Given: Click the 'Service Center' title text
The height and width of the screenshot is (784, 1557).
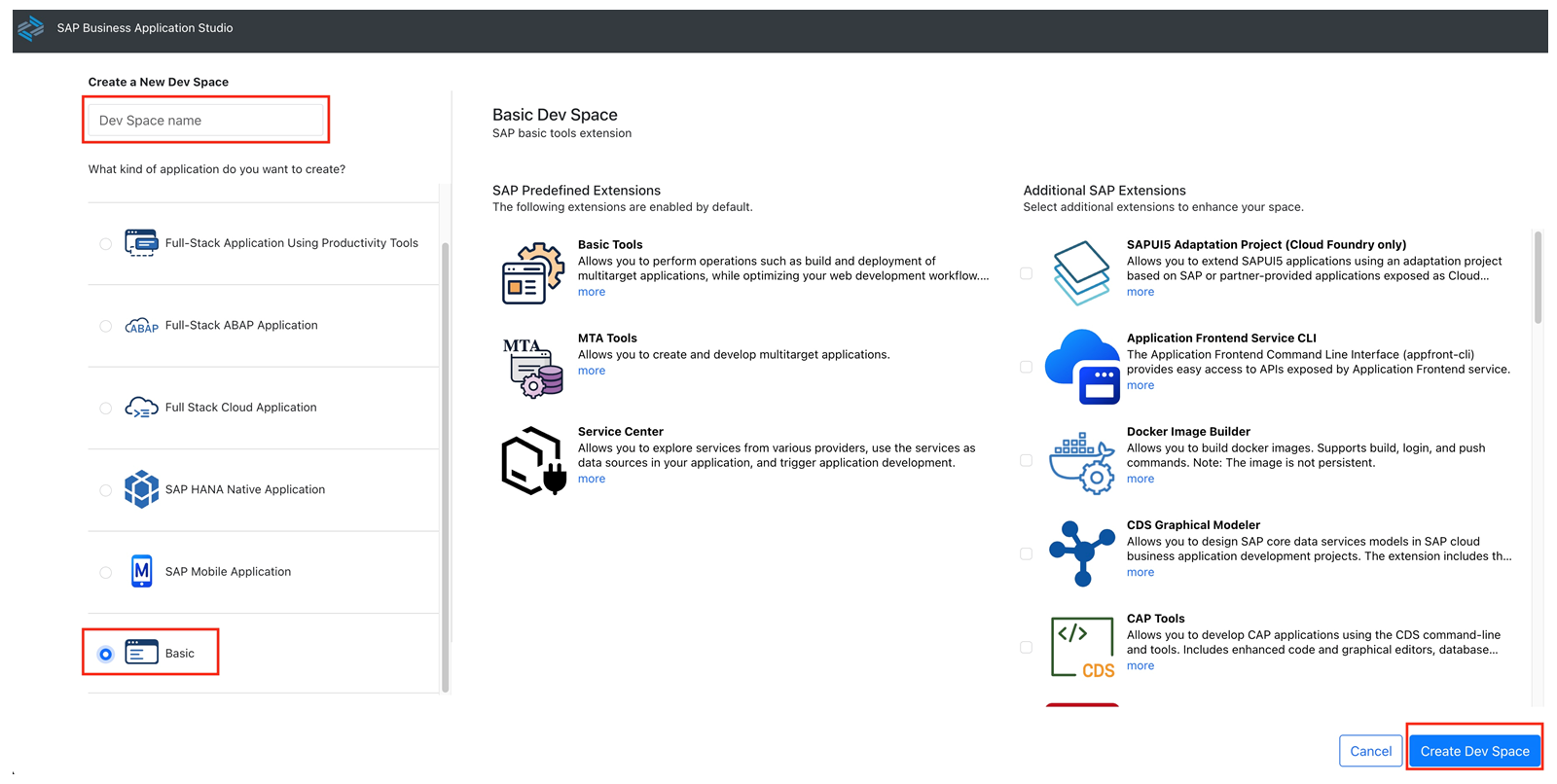Looking at the screenshot, I should (x=621, y=432).
